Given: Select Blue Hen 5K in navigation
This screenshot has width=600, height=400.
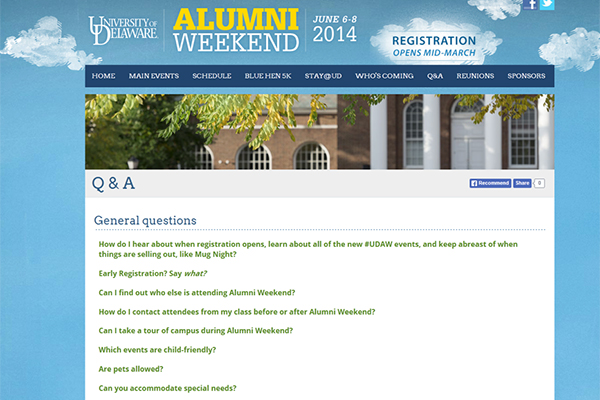Looking at the screenshot, I should point(268,76).
